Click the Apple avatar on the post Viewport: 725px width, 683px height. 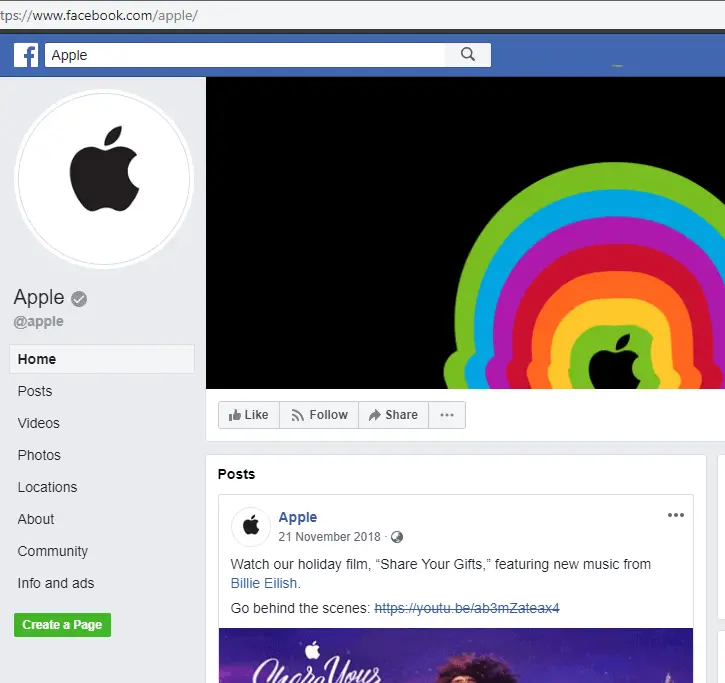[x=251, y=526]
